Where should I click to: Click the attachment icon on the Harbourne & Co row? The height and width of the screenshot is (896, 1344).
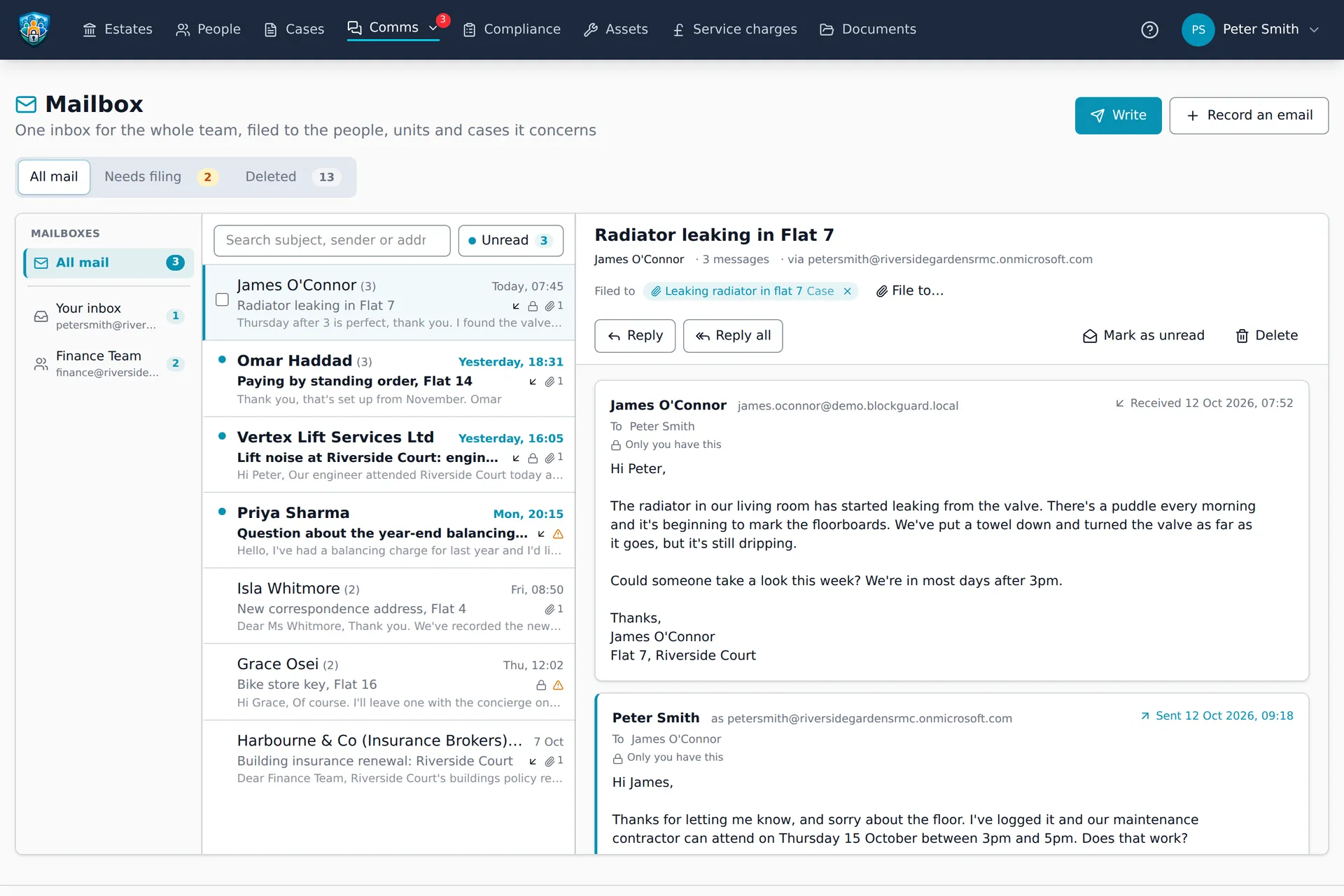coord(550,761)
